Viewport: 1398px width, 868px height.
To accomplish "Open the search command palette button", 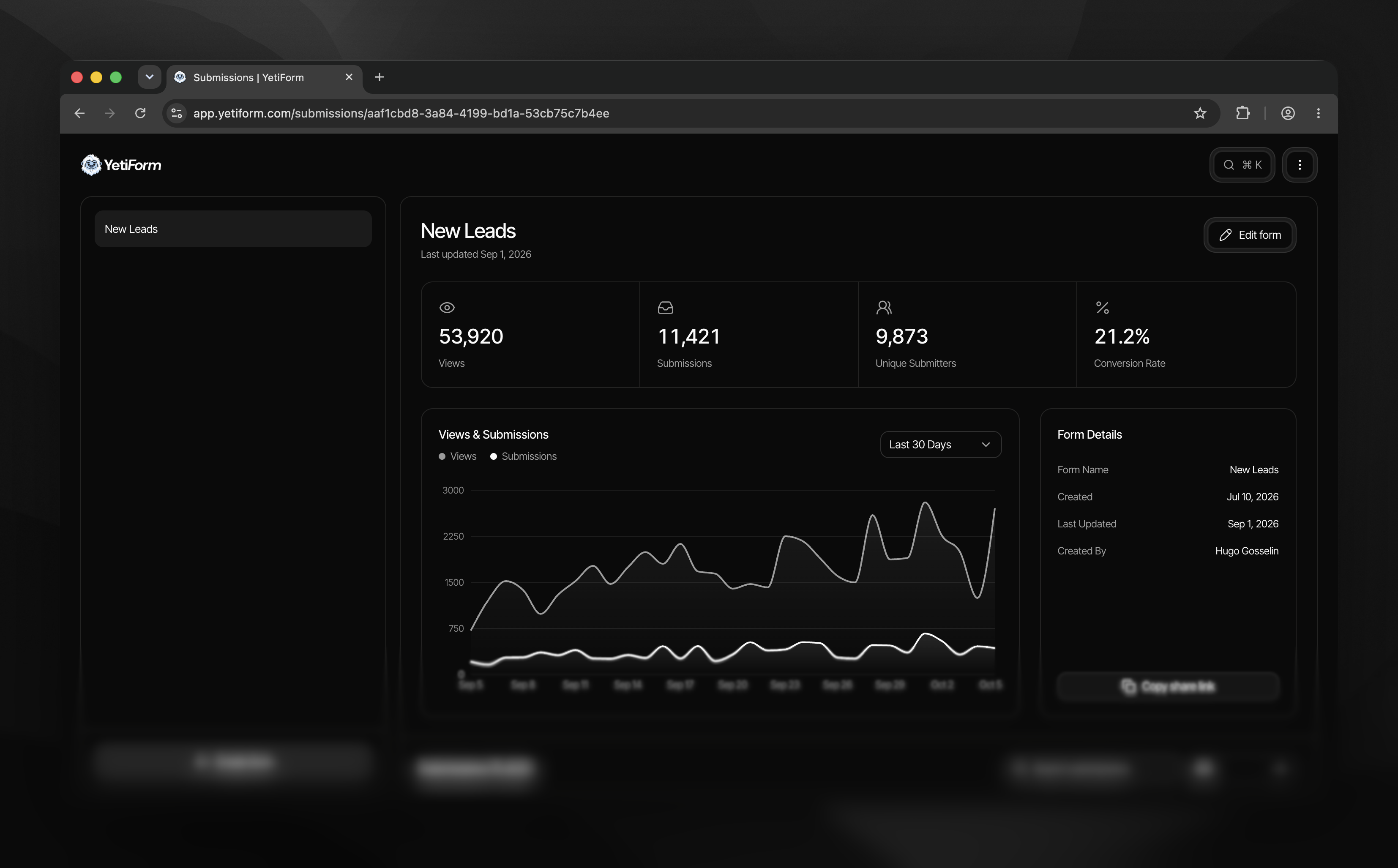I will click(x=1242, y=165).
